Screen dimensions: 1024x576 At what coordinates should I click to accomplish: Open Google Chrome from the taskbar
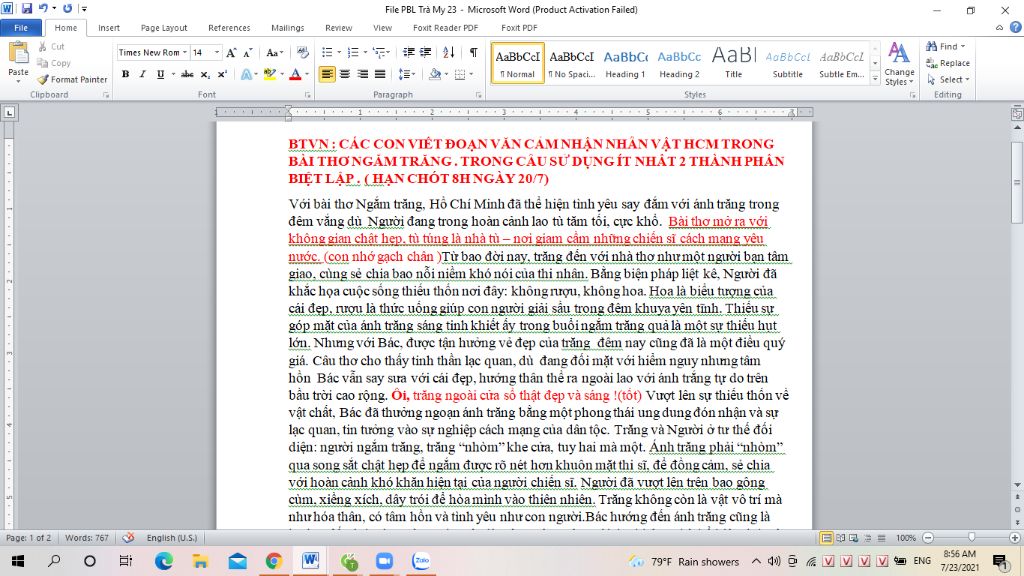click(274, 561)
